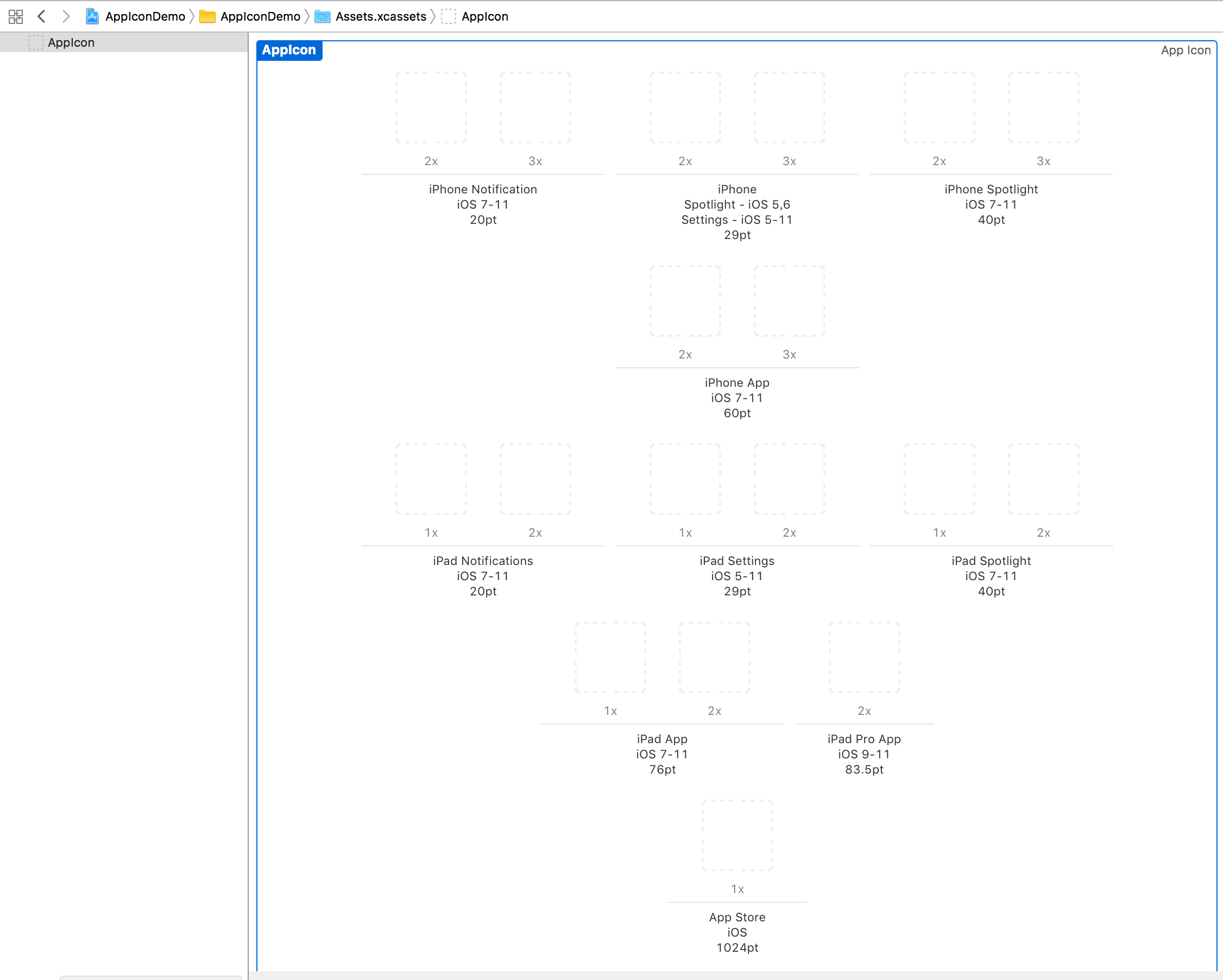The height and width of the screenshot is (980, 1223).
Task: Click the App Store label
Action: click(737, 918)
